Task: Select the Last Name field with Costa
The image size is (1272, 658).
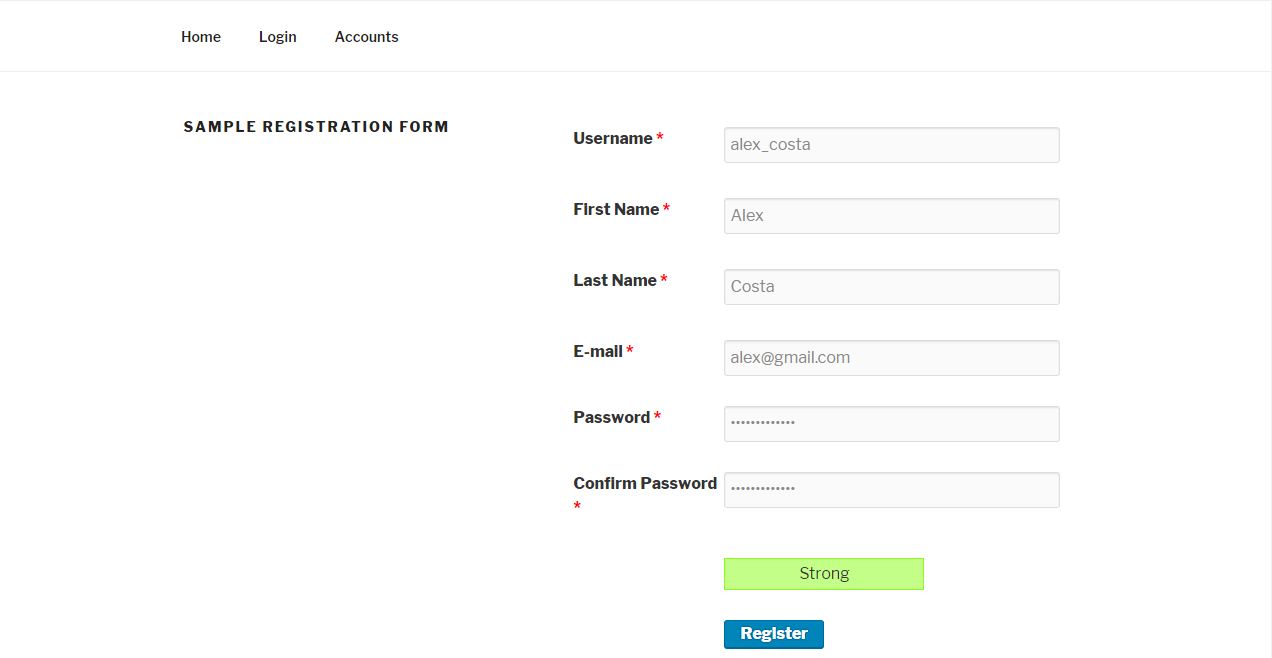Action: pos(891,287)
